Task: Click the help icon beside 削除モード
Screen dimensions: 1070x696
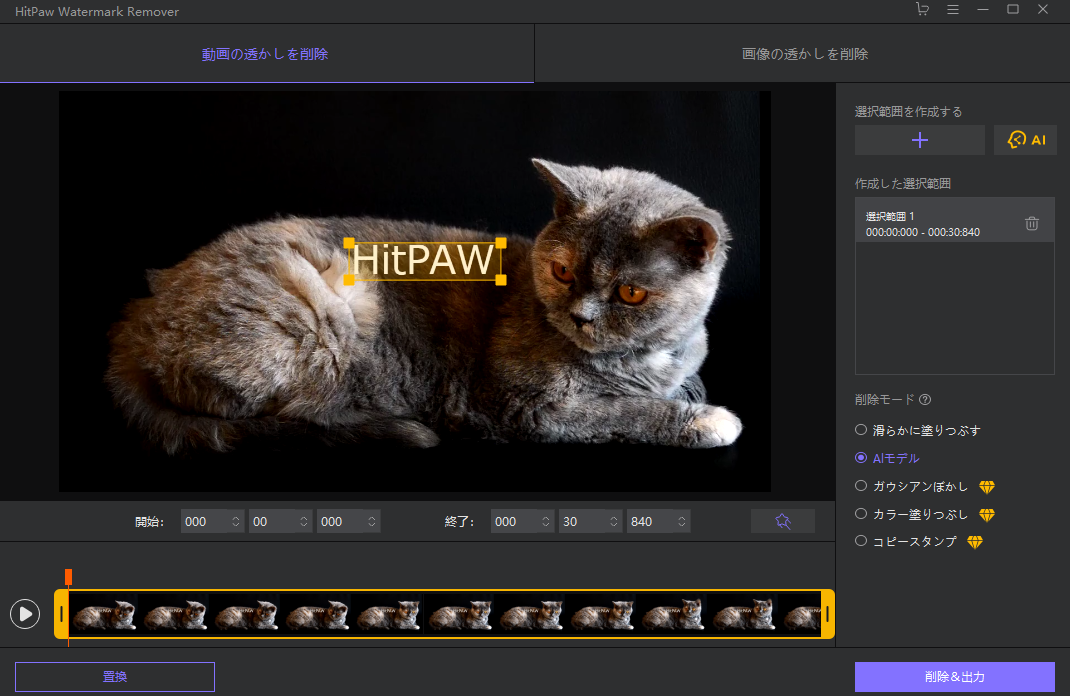Action: click(925, 400)
